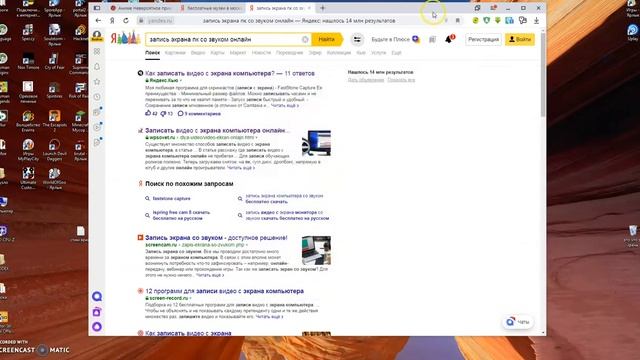The height and width of the screenshot is (360, 640).
Task: Open the Чаты button at bottom right
Action: click(518, 322)
